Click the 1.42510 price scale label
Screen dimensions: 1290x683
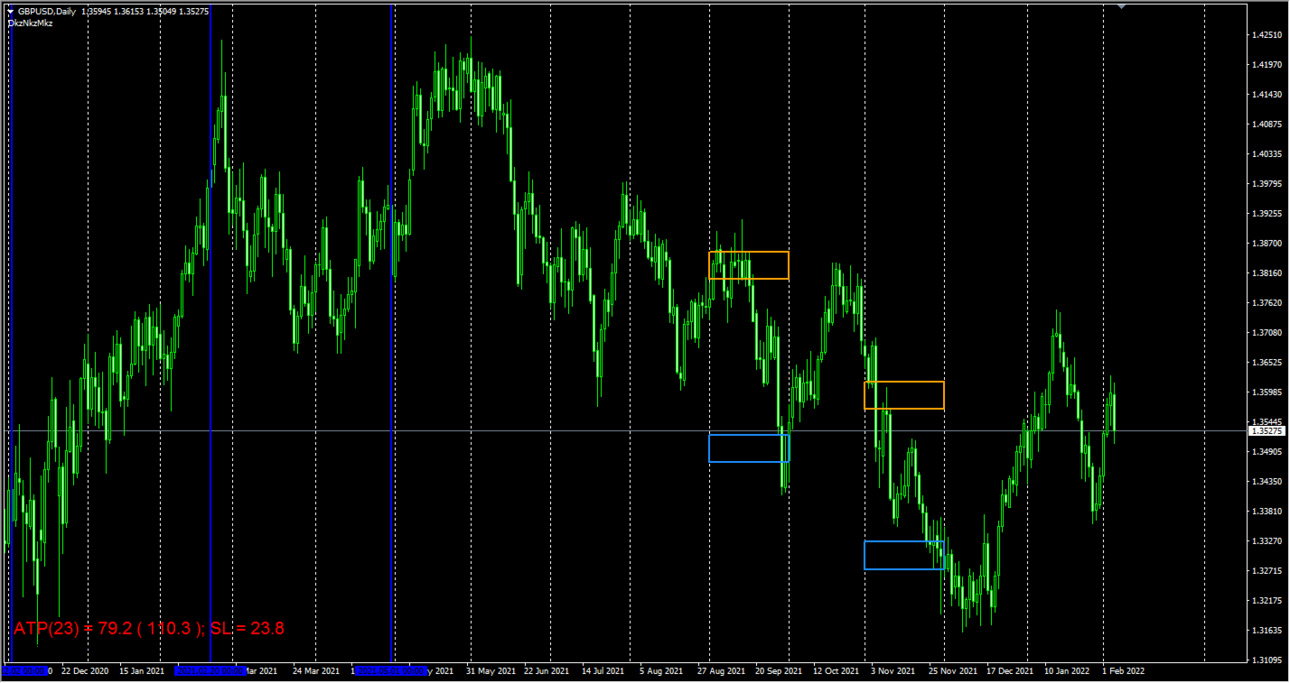pyautogui.click(x=1267, y=35)
